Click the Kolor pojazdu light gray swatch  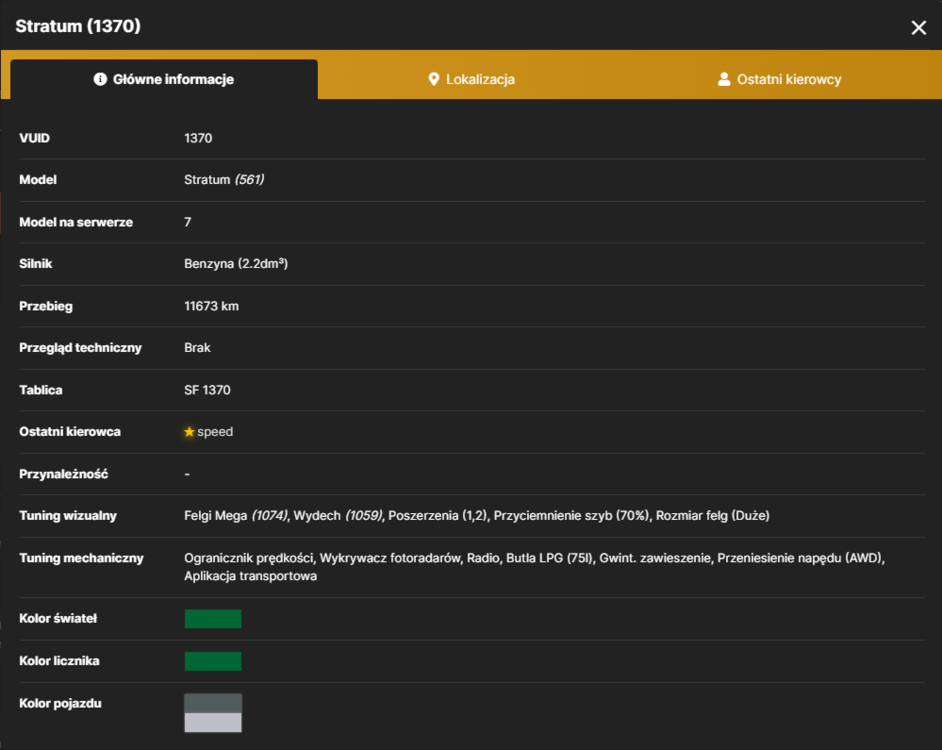[213, 723]
